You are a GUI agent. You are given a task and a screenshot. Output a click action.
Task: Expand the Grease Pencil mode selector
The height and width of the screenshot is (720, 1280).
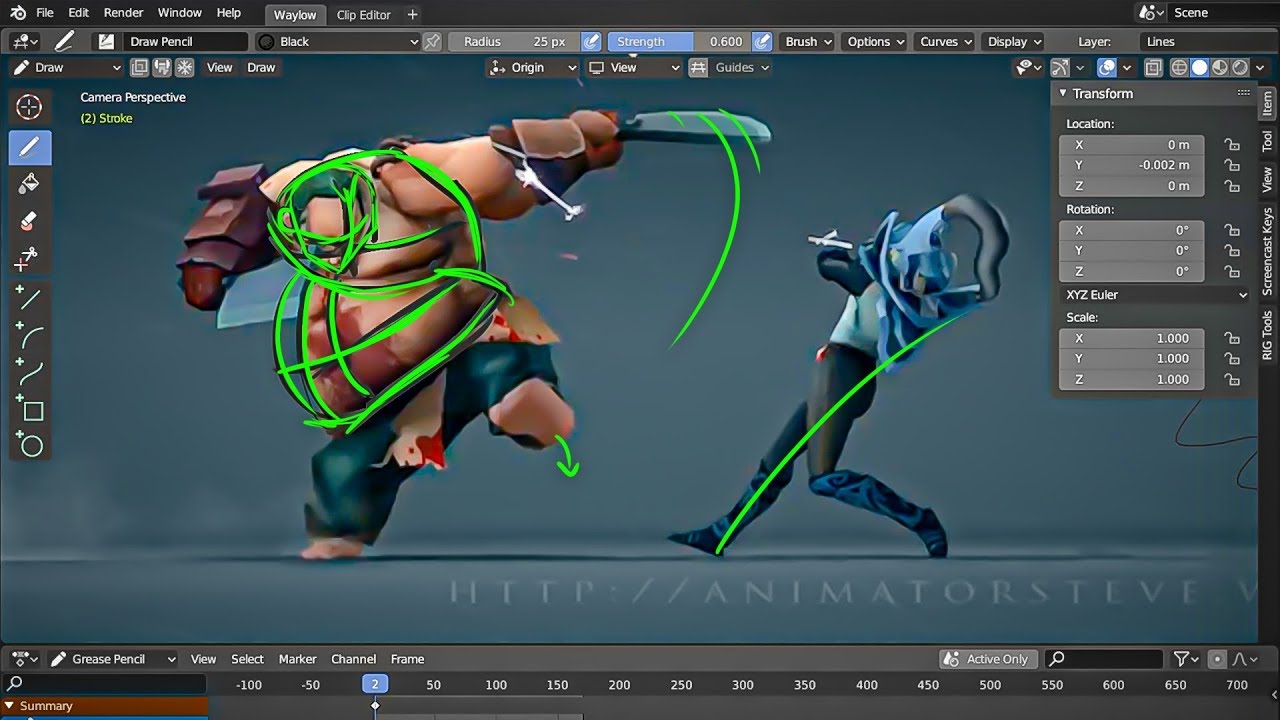click(x=113, y=658)
